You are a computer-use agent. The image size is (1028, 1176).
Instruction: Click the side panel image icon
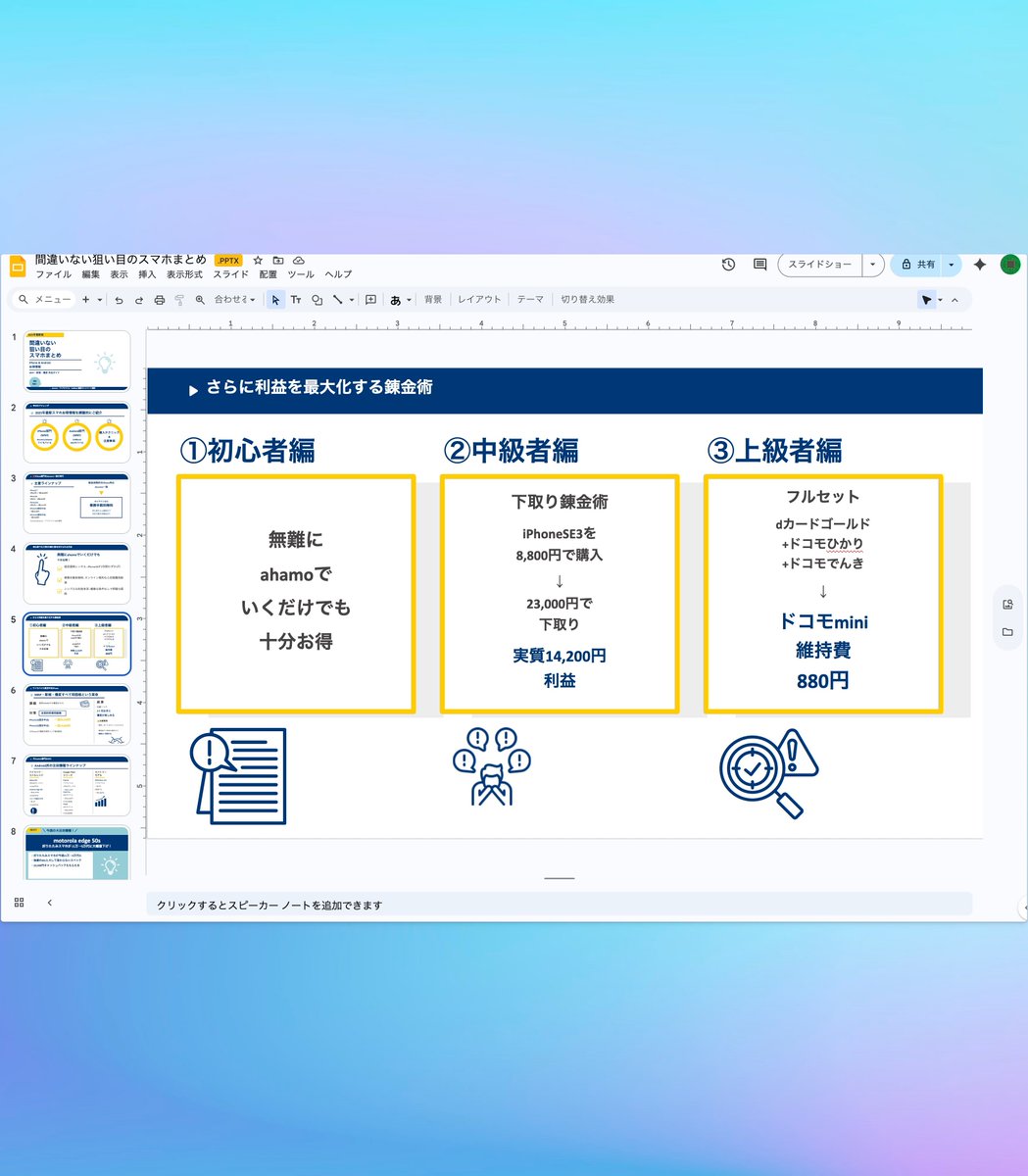point(1007,605)
